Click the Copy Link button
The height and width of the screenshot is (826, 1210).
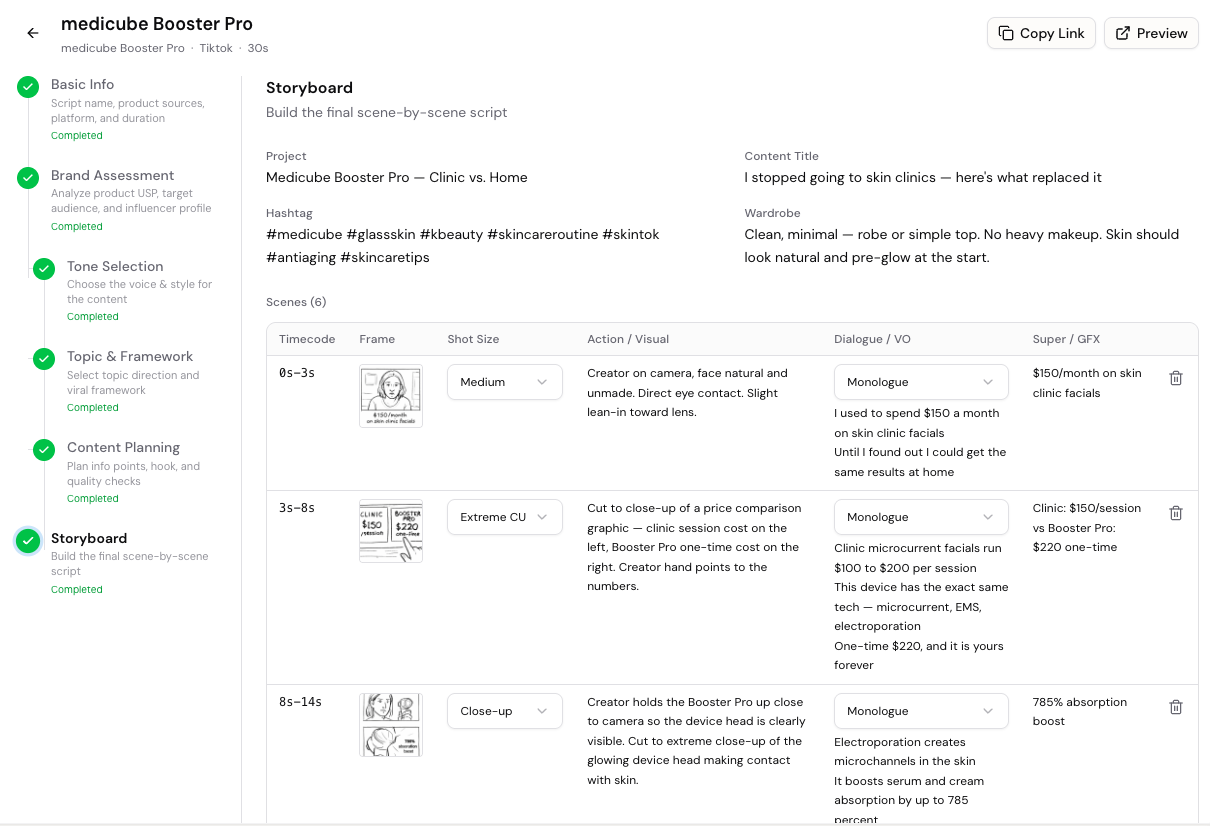[1041, 33]
